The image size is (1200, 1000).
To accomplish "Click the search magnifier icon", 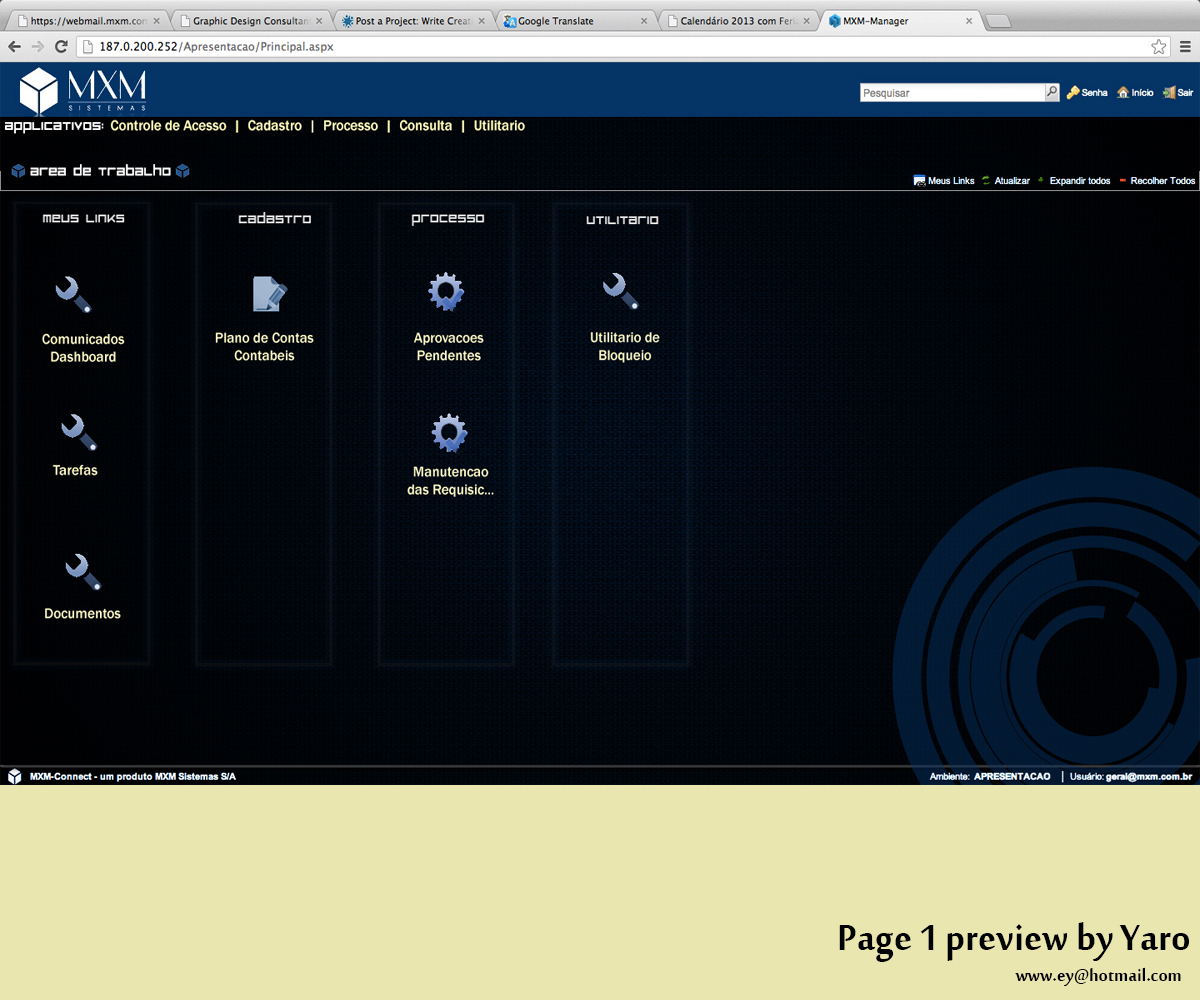I will point(1051,92).
